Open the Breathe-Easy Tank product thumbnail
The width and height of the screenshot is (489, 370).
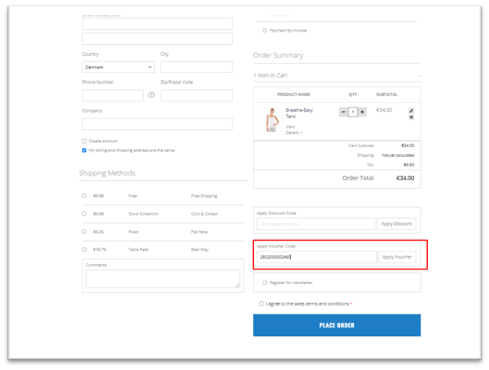pos(271,119)
